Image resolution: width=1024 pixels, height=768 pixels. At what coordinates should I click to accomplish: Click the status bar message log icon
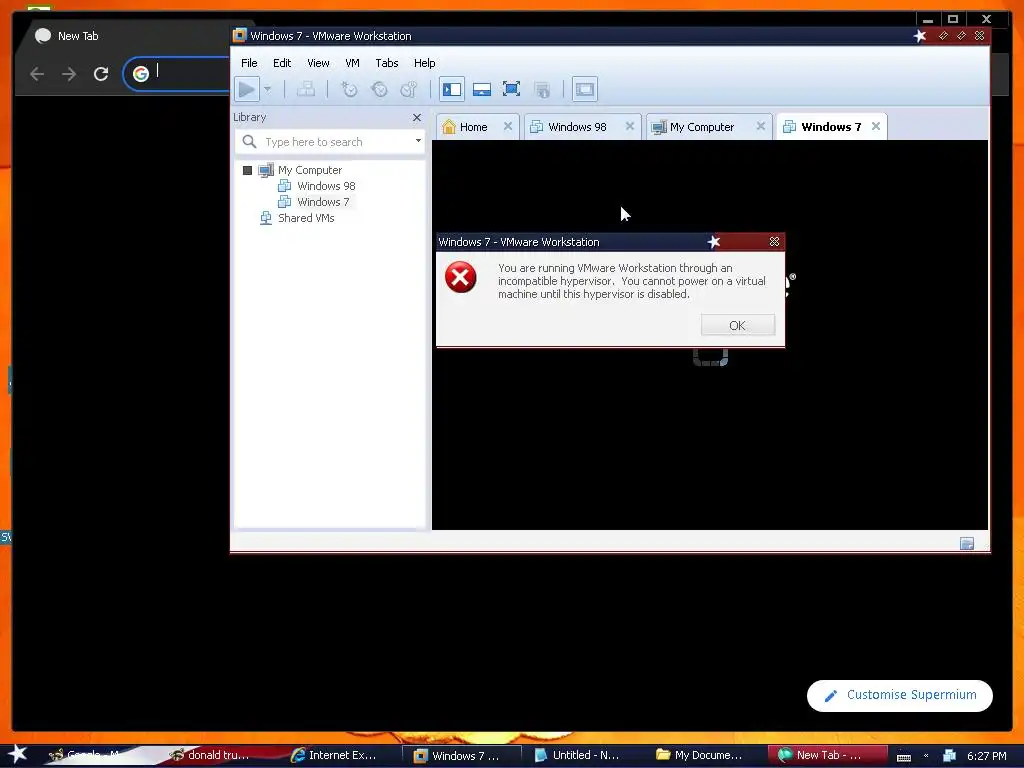click(x=967, y=543)
